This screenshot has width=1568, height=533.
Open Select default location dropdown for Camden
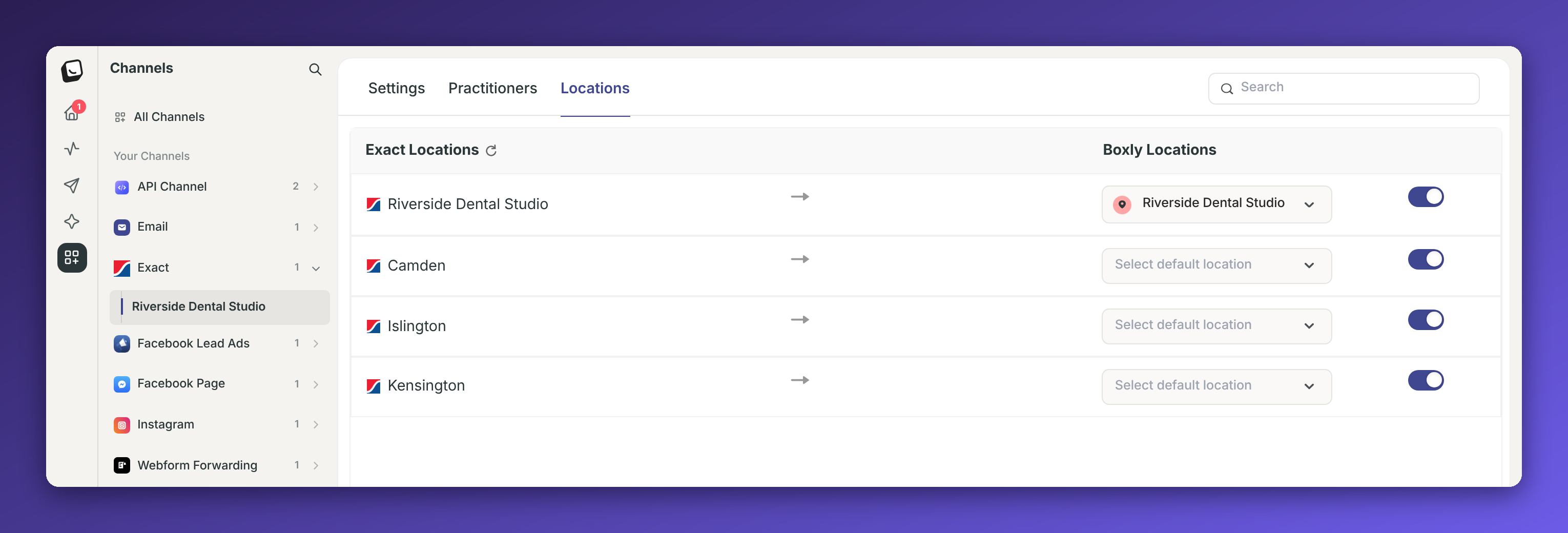(1216, 266)
